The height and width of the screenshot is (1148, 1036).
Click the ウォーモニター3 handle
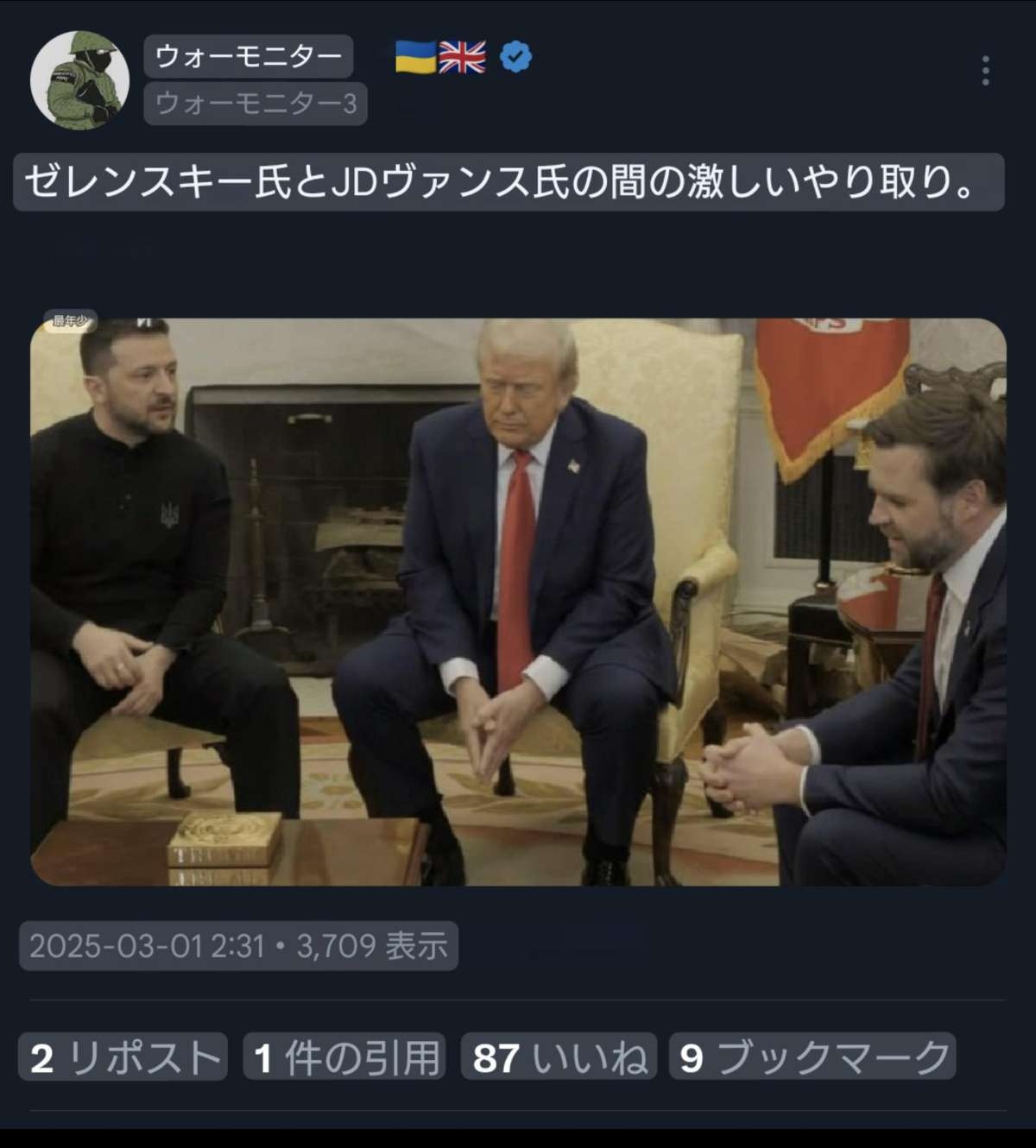(x=256, y=104)
